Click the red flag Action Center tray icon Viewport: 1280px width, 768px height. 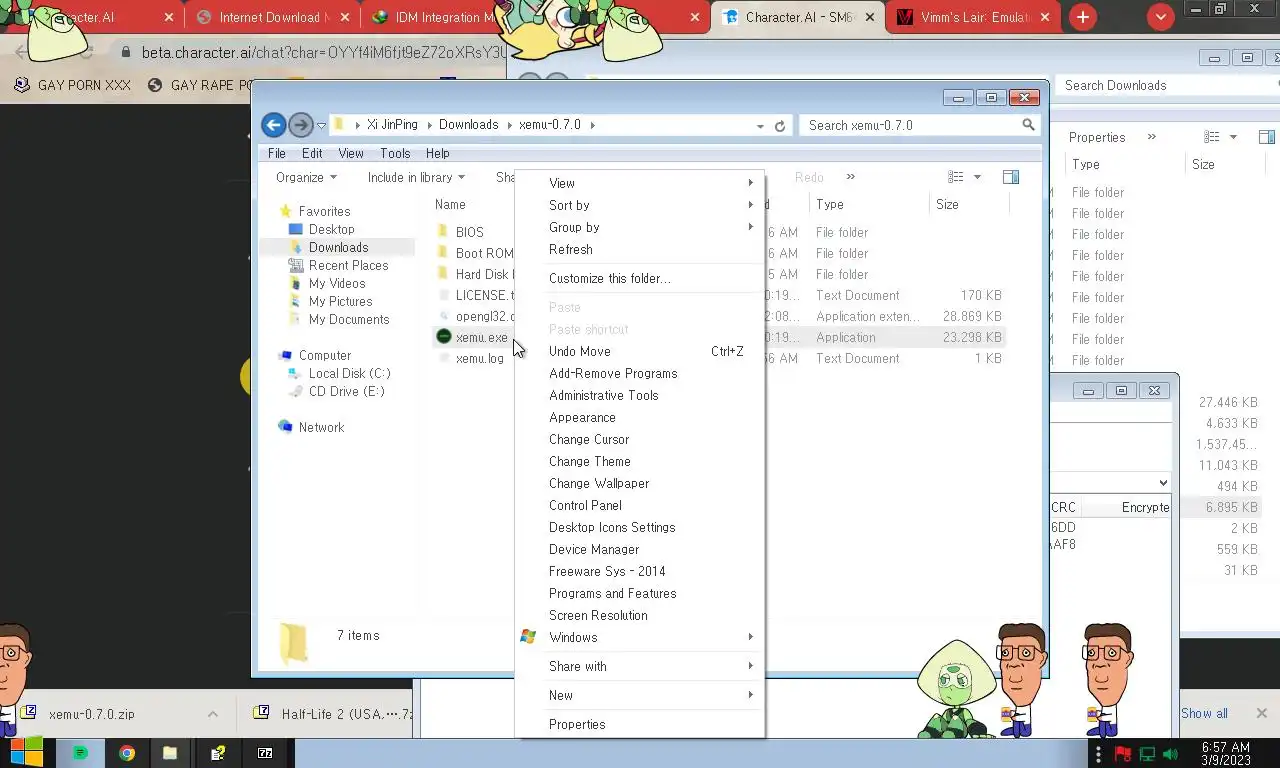pos(1122,754)
